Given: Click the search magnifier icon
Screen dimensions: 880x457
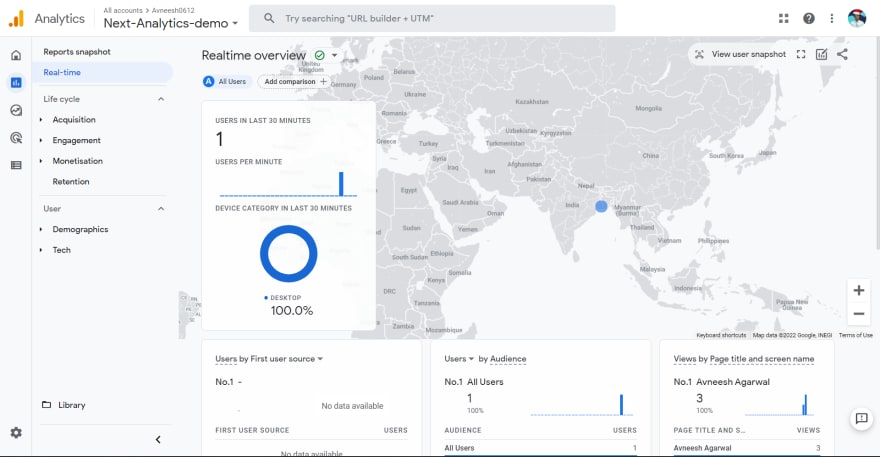Looking at the screenshot, I should [269, 19].
